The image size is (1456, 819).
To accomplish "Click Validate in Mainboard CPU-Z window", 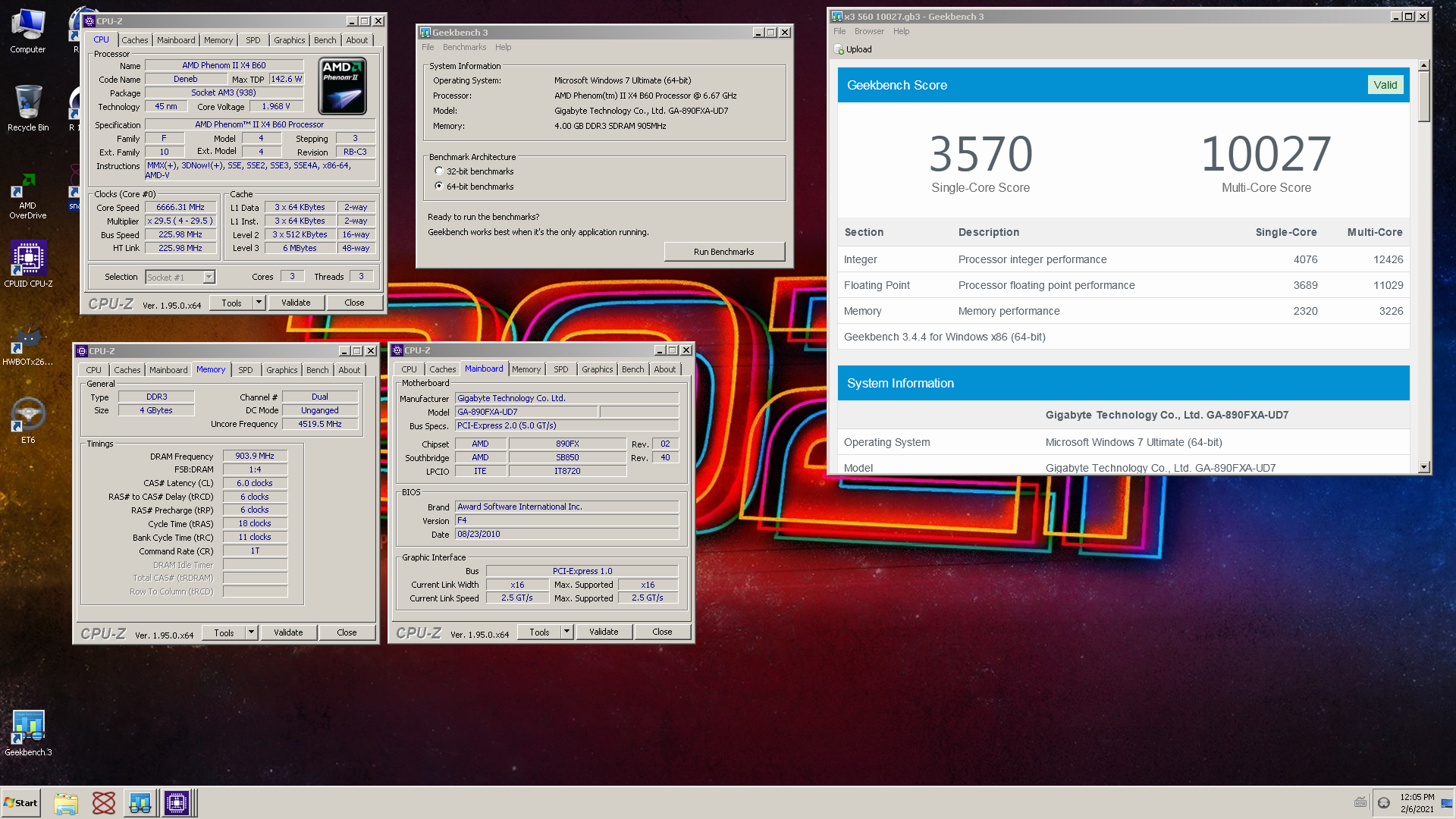I will click(x=604, y=632).
